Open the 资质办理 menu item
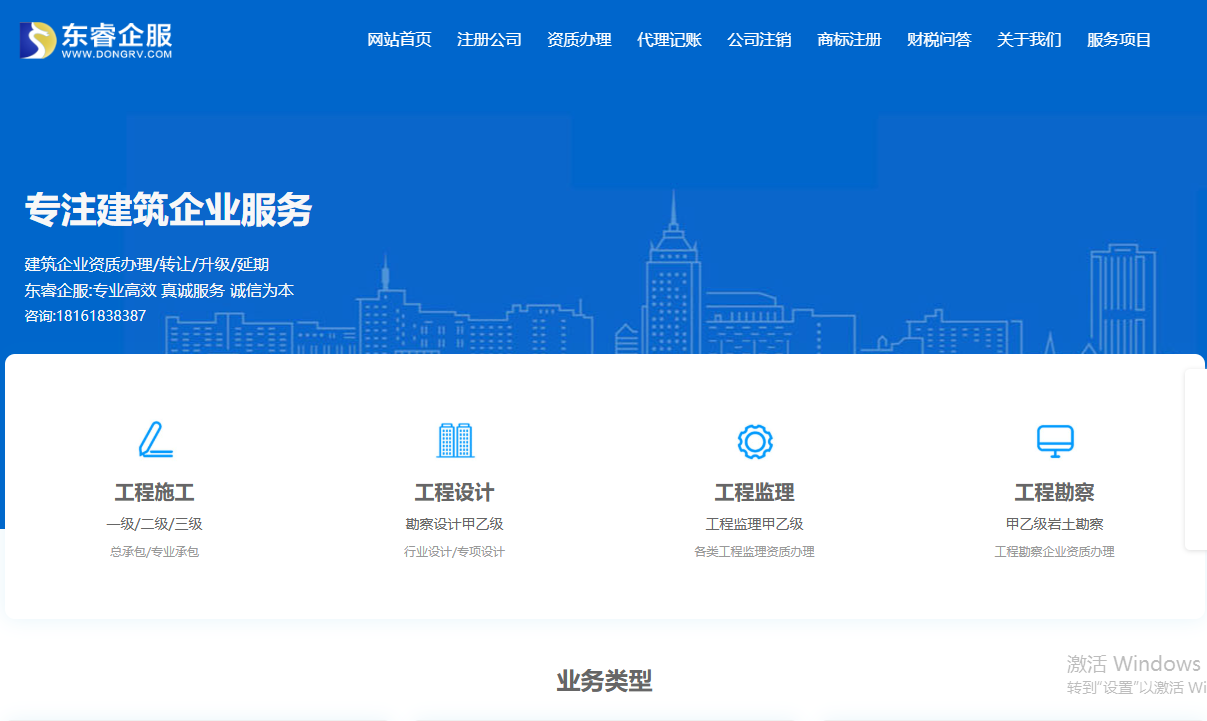This screenshot has height=721, width=1207. coord(579,40)
